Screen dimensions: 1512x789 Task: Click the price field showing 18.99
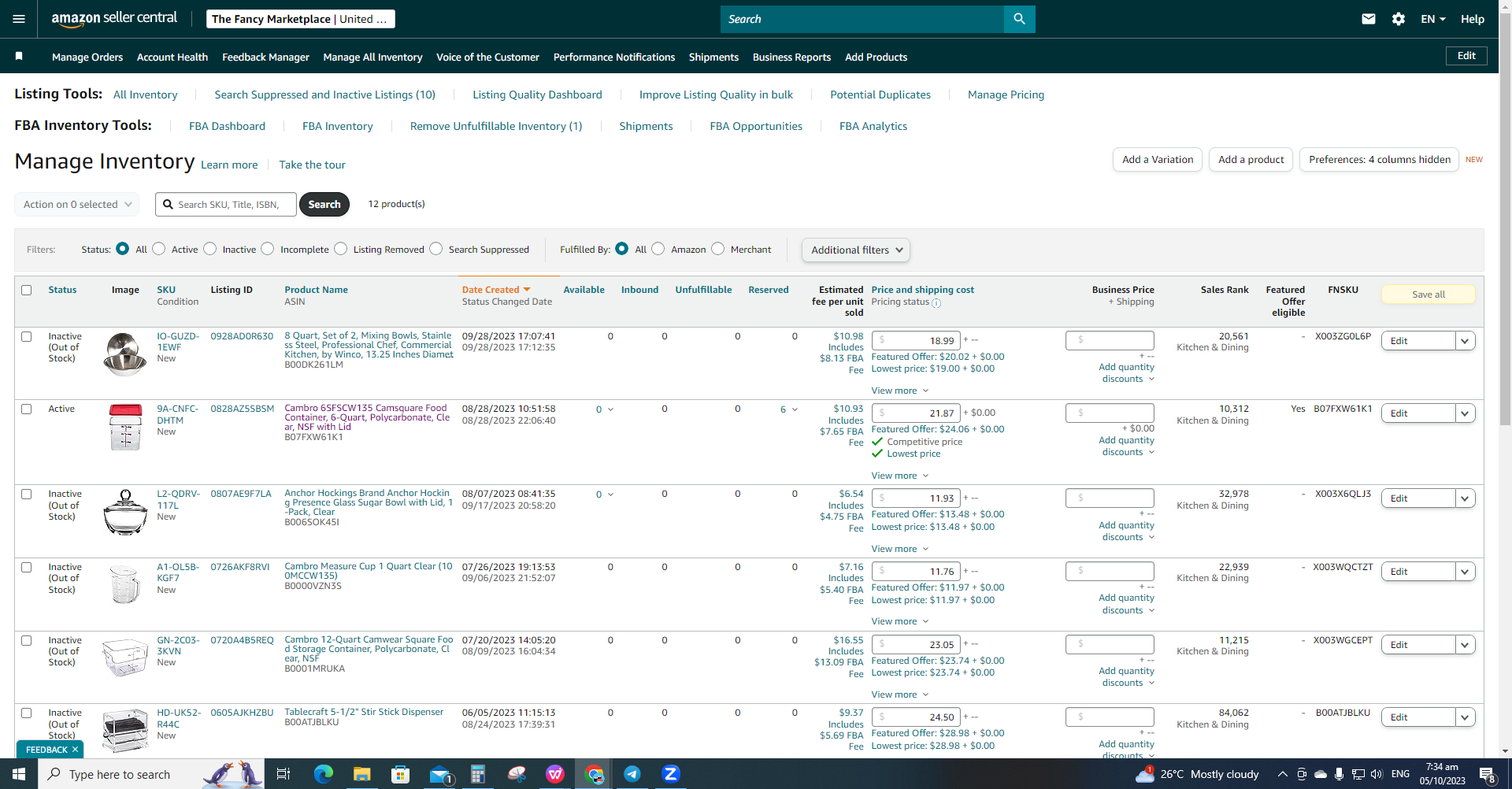tap(916, 341)
